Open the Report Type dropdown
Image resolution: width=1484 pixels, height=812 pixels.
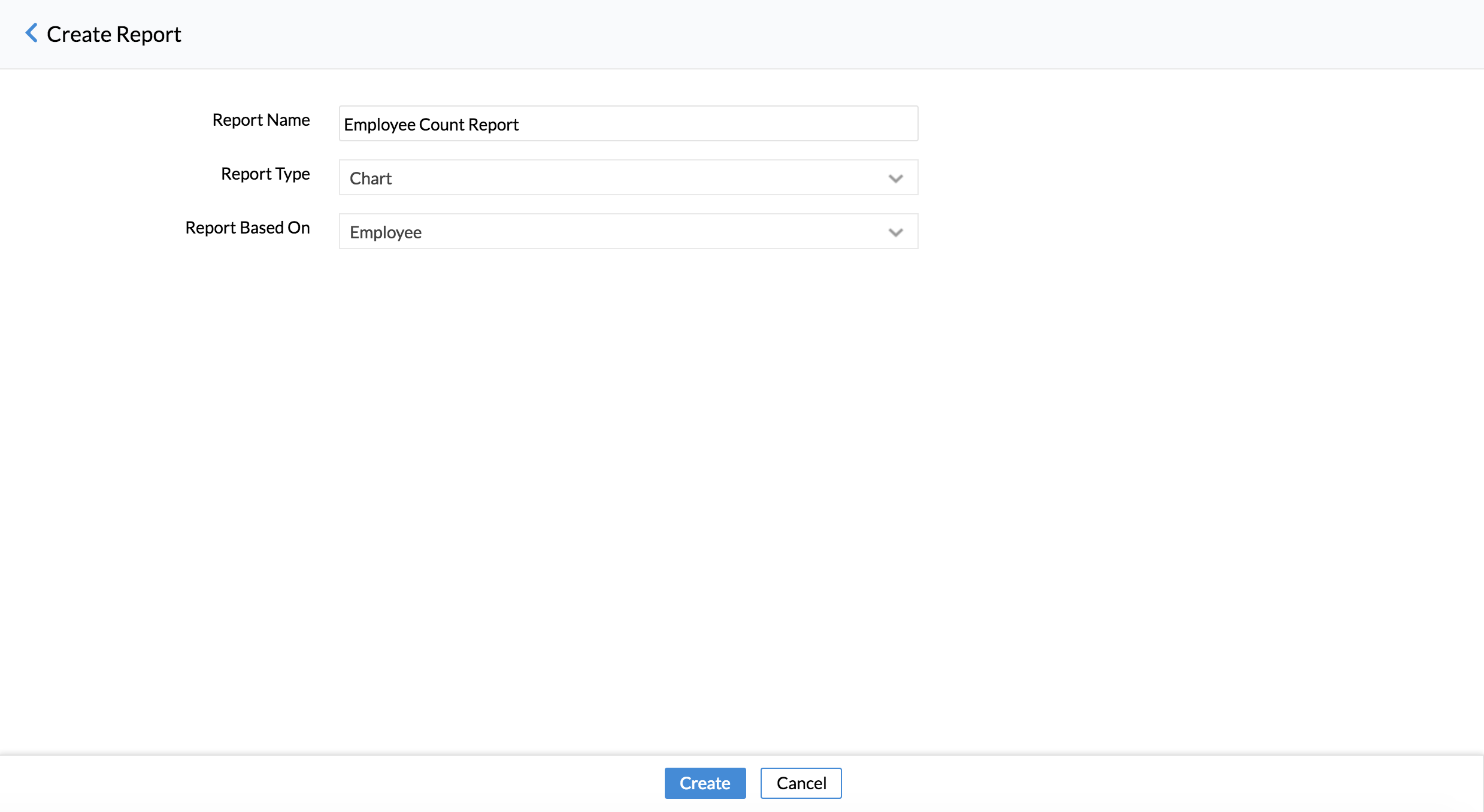pos(628,178)
